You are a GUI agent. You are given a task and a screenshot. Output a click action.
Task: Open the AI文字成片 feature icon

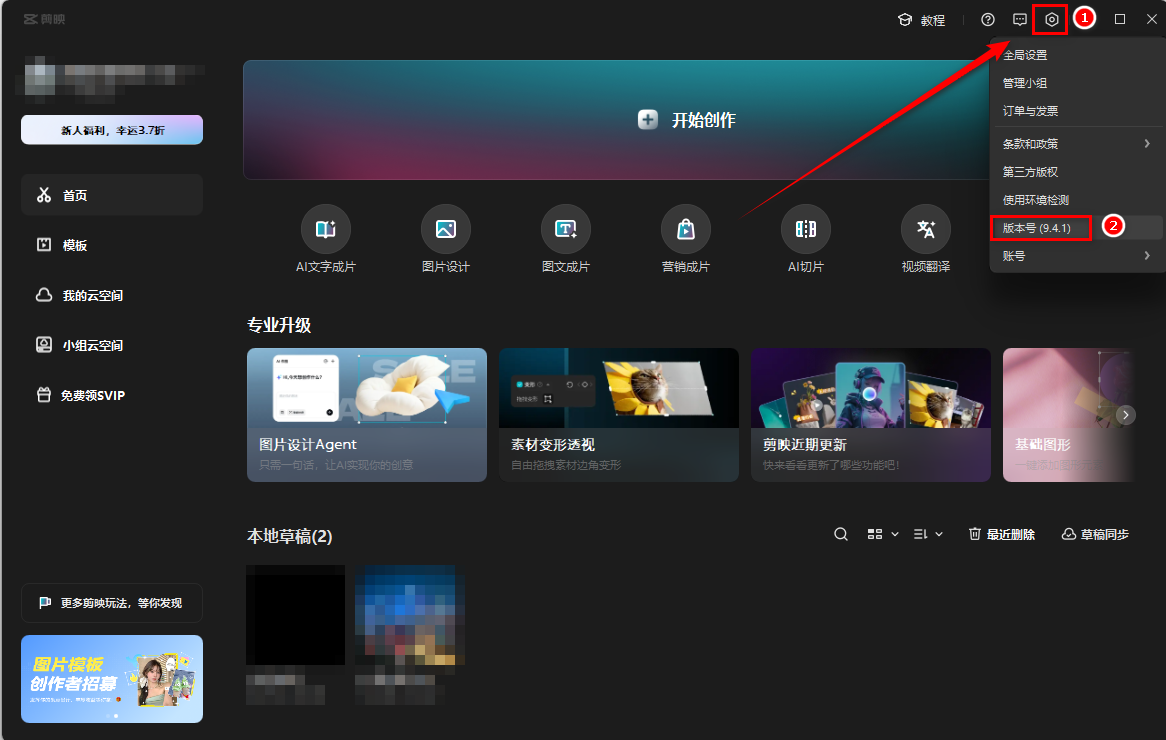(326, 228)
